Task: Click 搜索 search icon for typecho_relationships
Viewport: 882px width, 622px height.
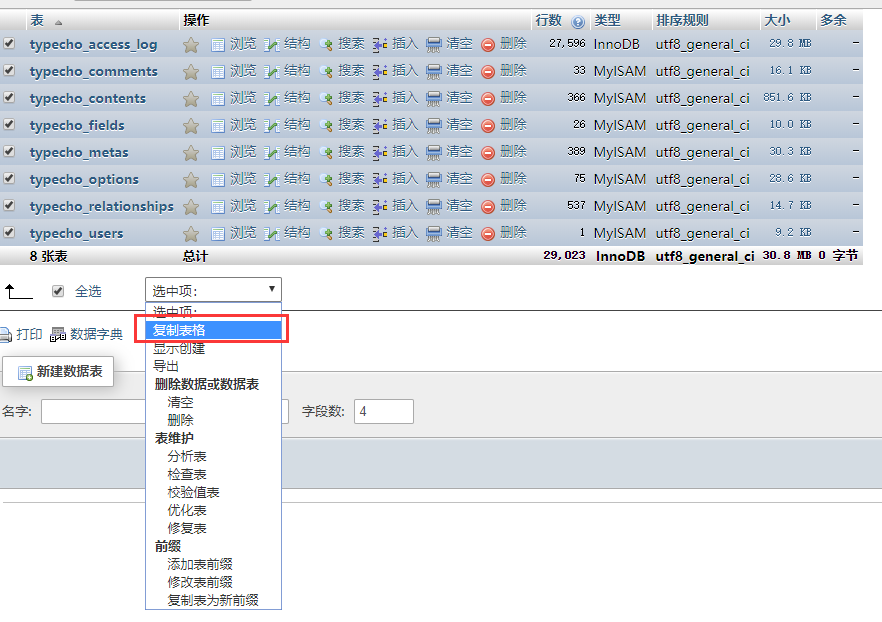Action: coord(326,207)
